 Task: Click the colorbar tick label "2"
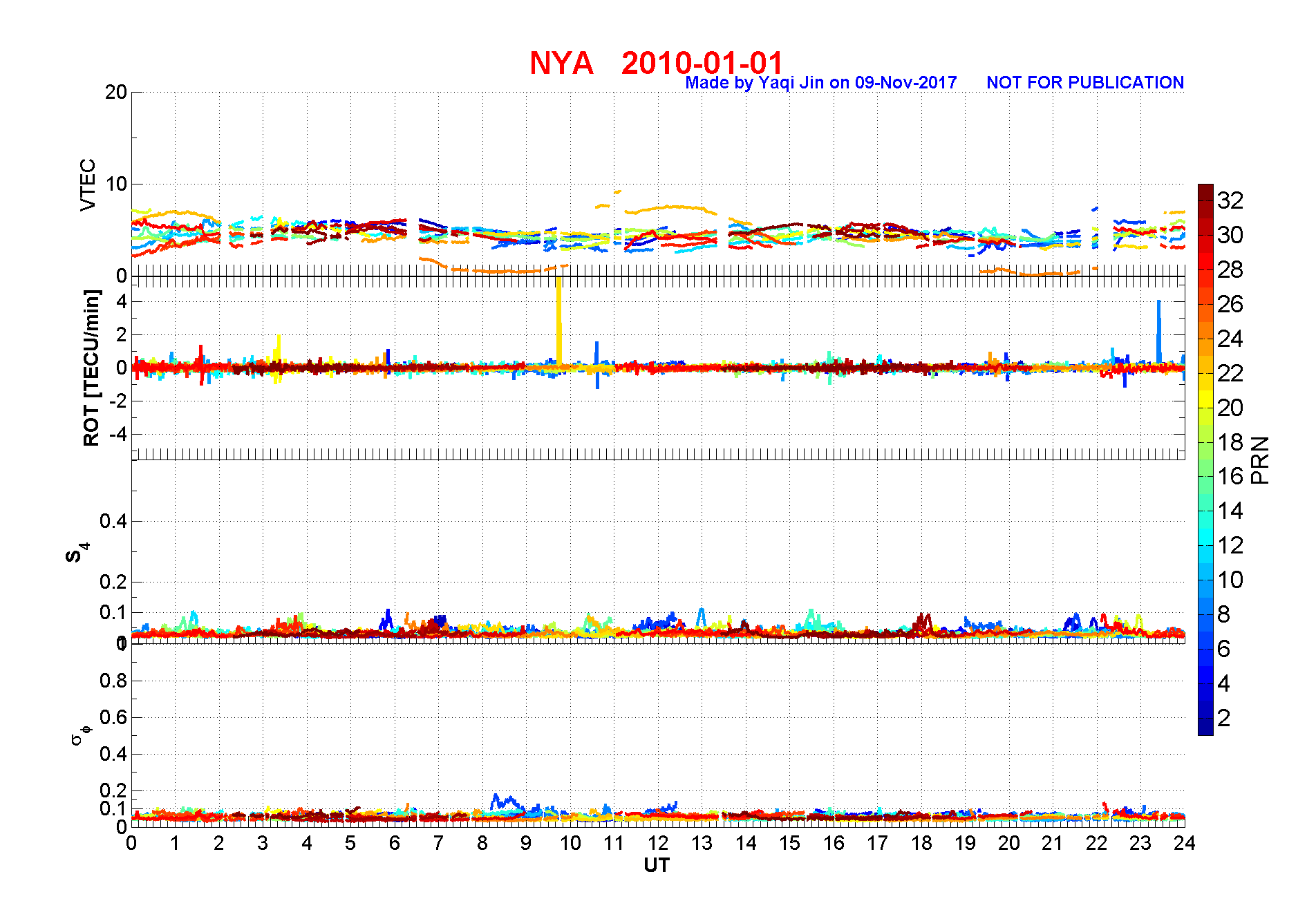click(1223, 718)
